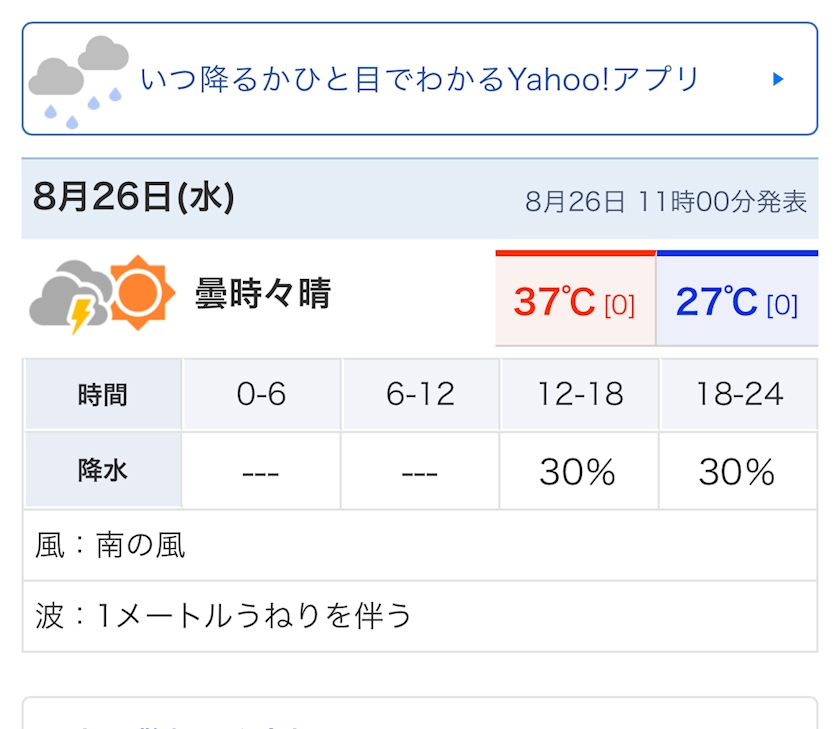The width and height of the screenshot is (840, 729).
Task: Click the 27℃ low temperature box
Action: (737, 298)
